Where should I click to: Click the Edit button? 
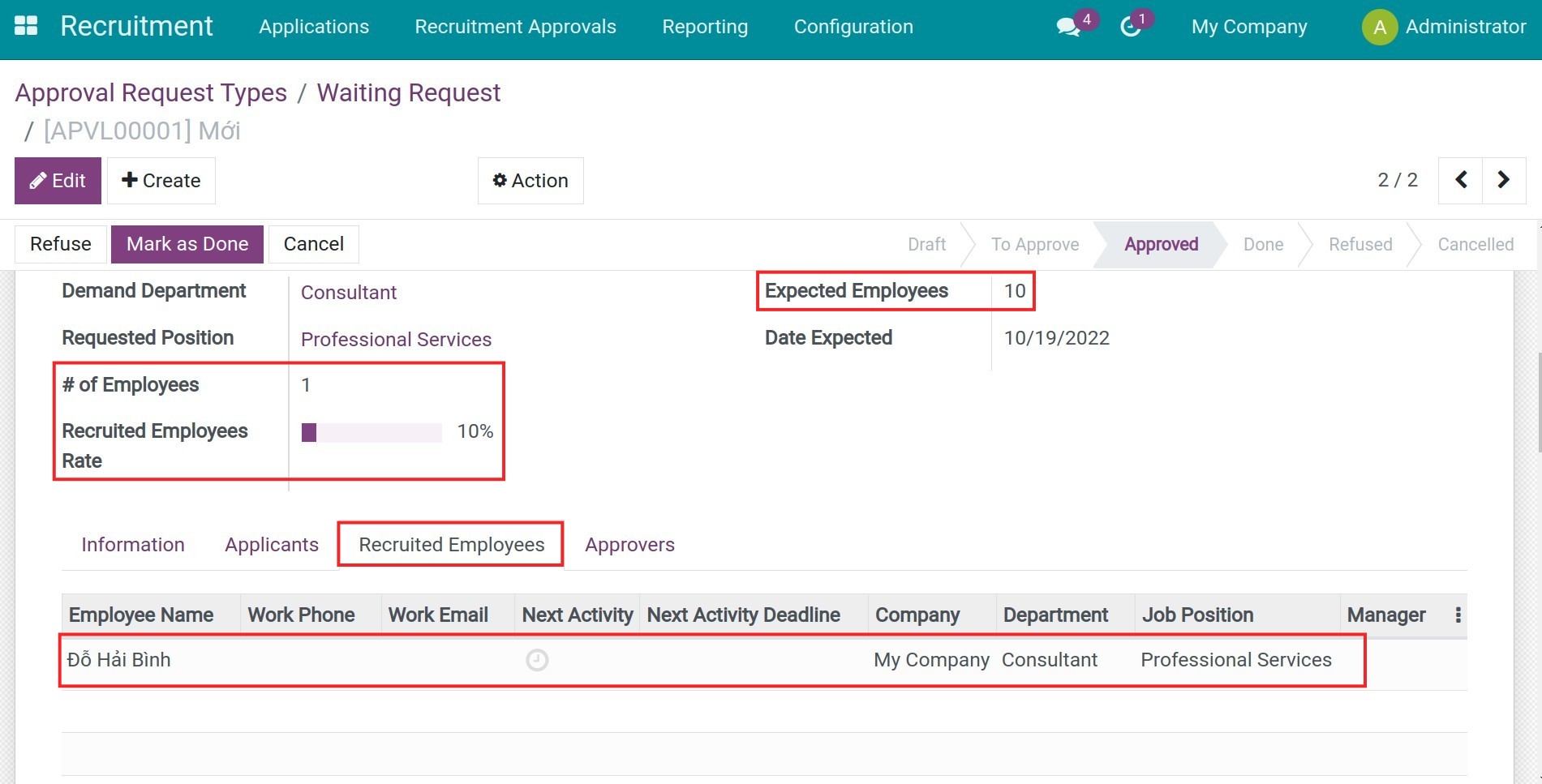(x=58, y=181)
